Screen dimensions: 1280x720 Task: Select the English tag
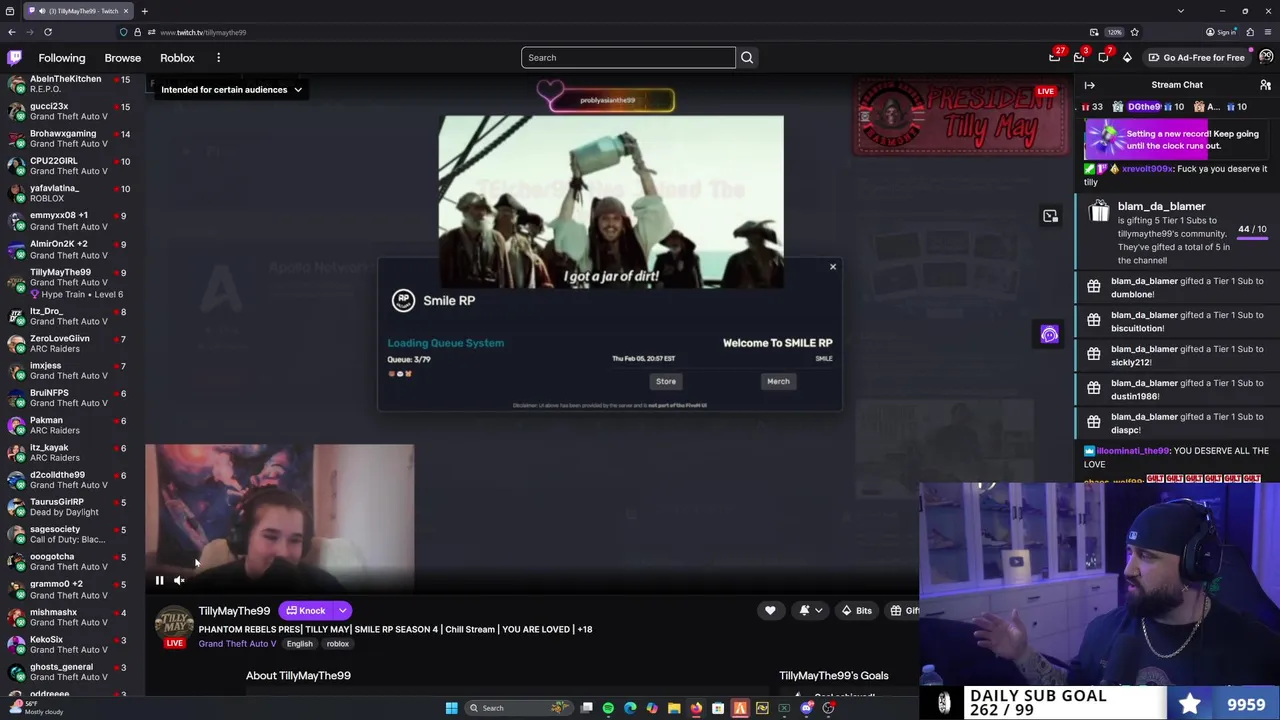[x=300, y=644]
